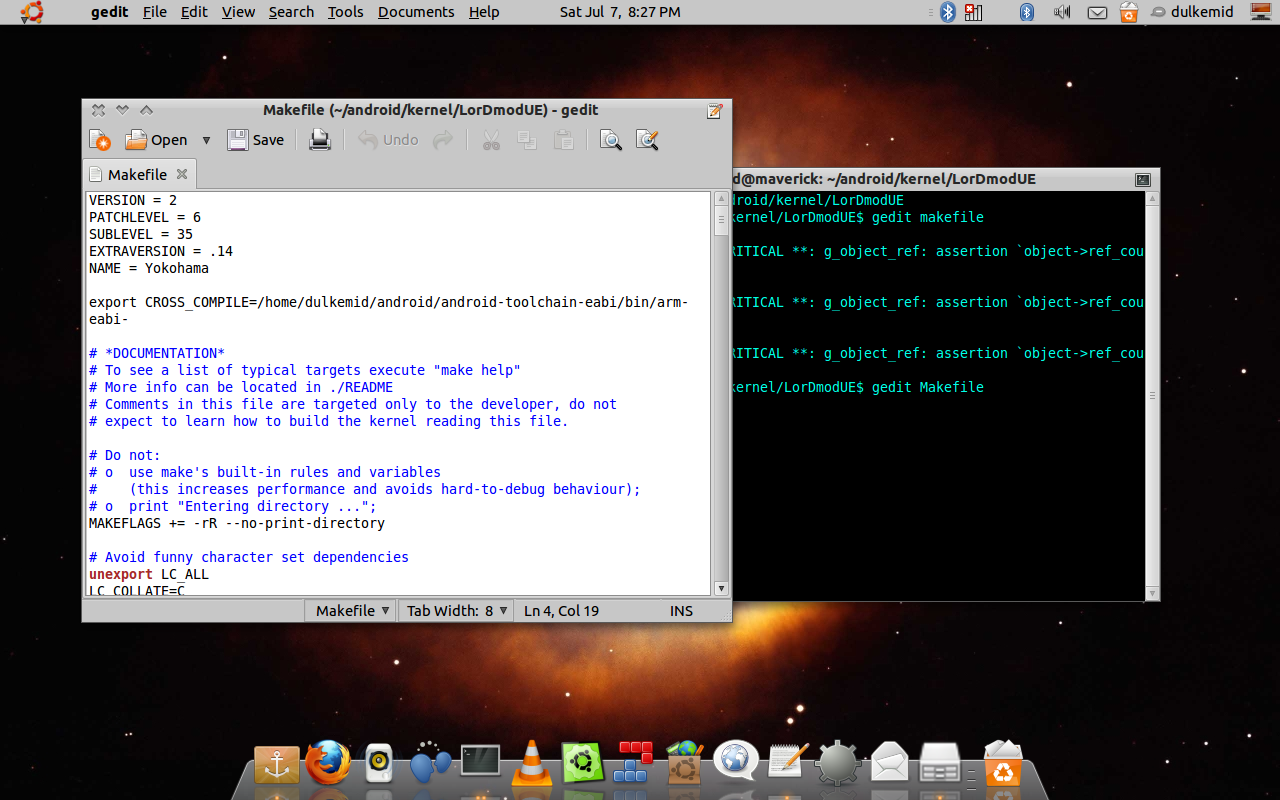Launch VLC media player from dock
This screenshot has width=1280, height=800.
pos(532,764)
